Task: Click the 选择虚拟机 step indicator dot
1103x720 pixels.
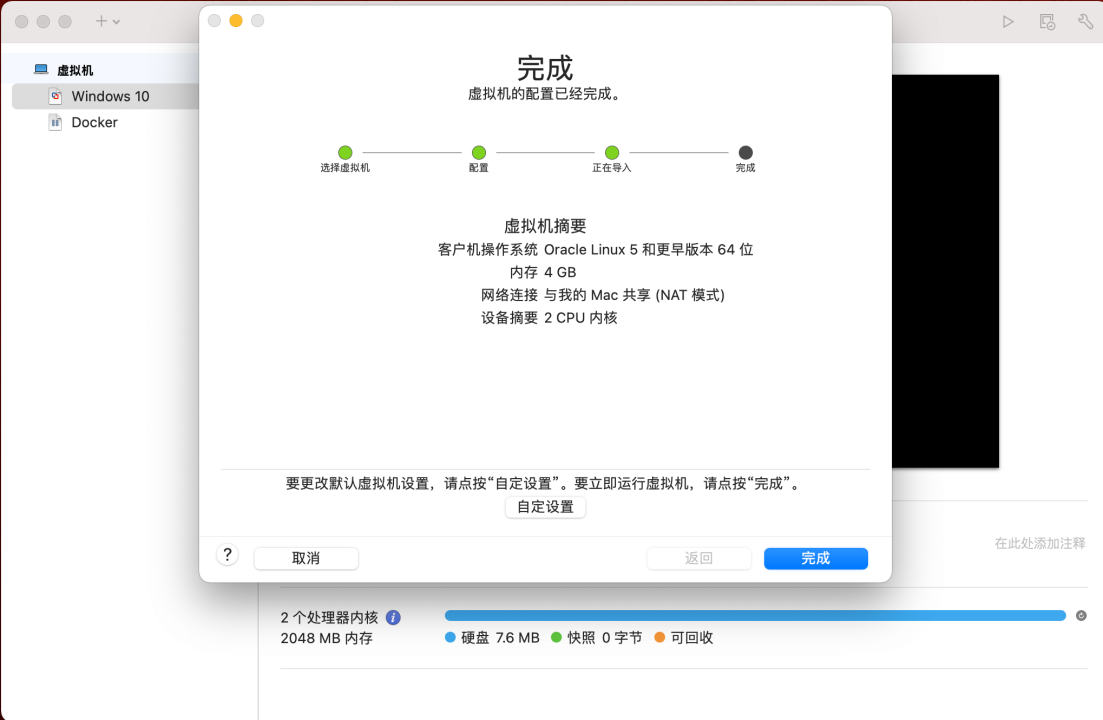Action: pos(345,153)
